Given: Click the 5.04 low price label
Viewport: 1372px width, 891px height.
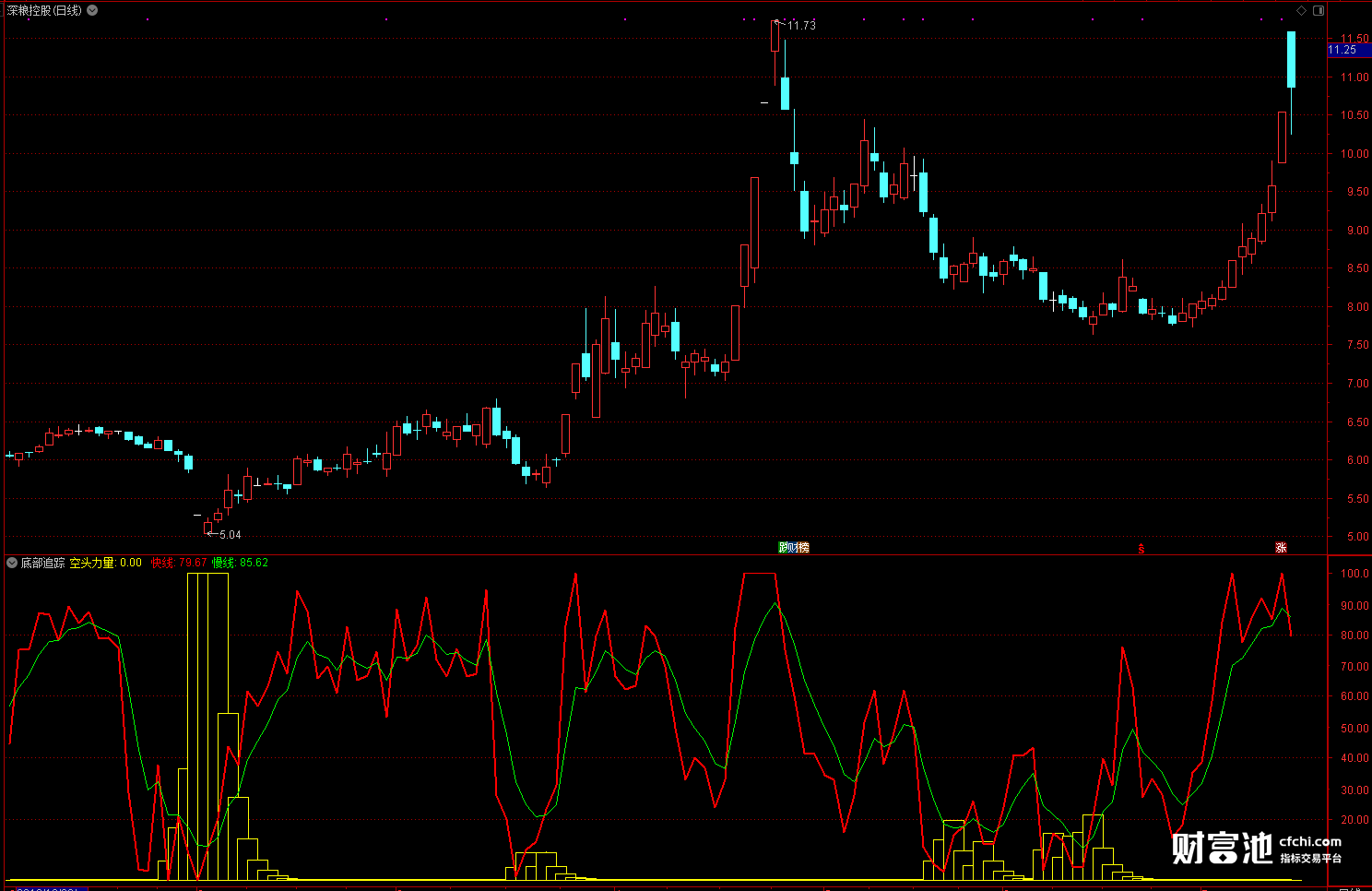Looking at the screenshot, I should (231, 535).
